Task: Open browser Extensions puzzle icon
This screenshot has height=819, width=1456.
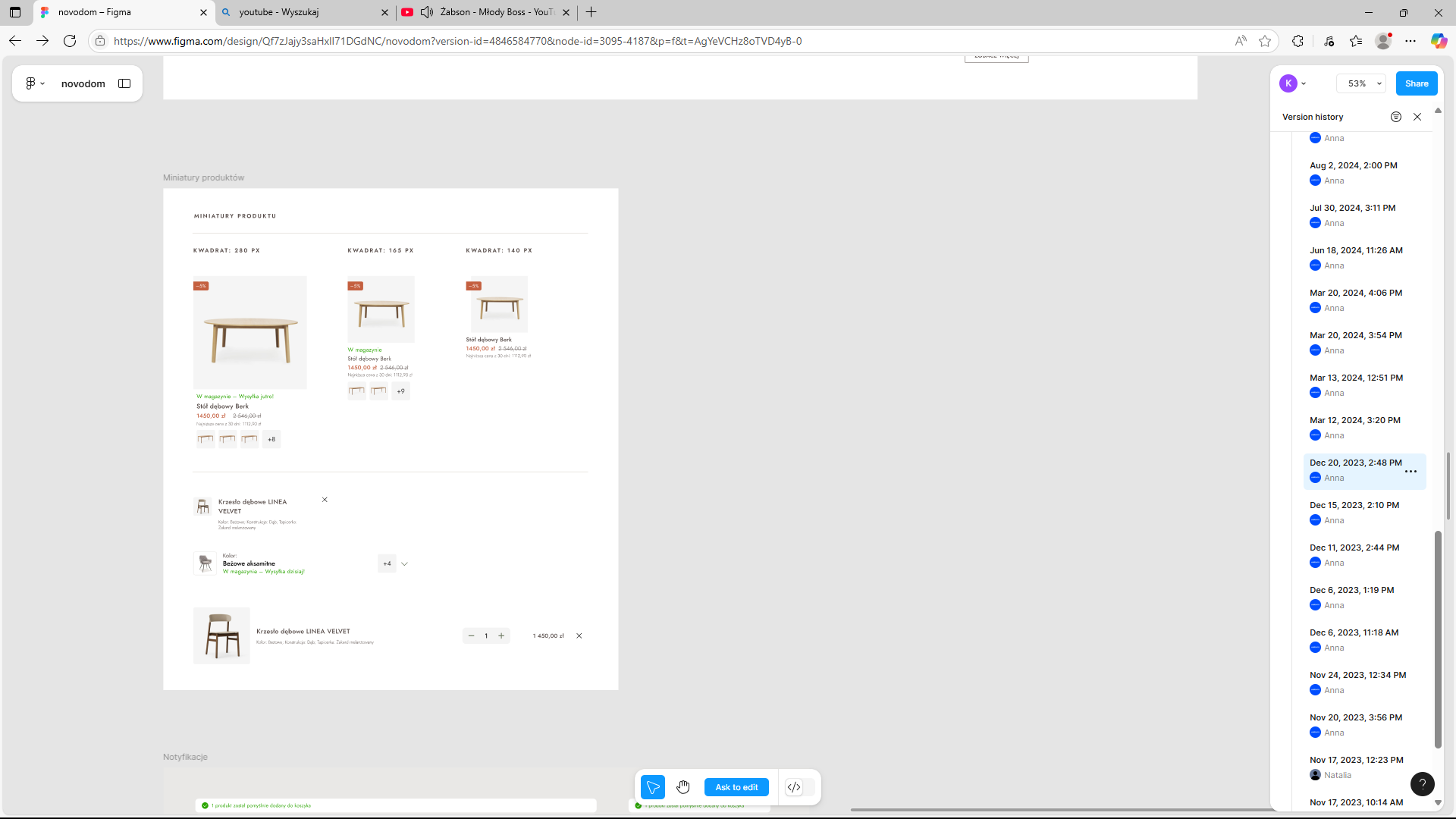Action: pyautogui.click(x=1298, y=41)
